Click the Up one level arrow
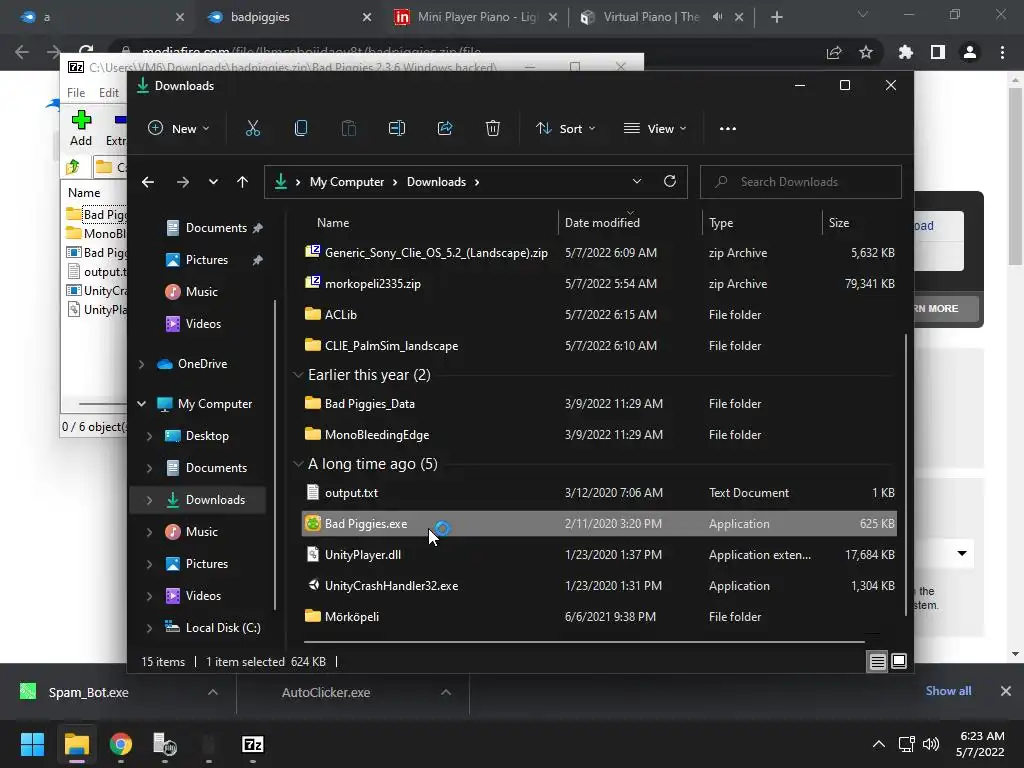1024x768 pixels. (242, 182)
